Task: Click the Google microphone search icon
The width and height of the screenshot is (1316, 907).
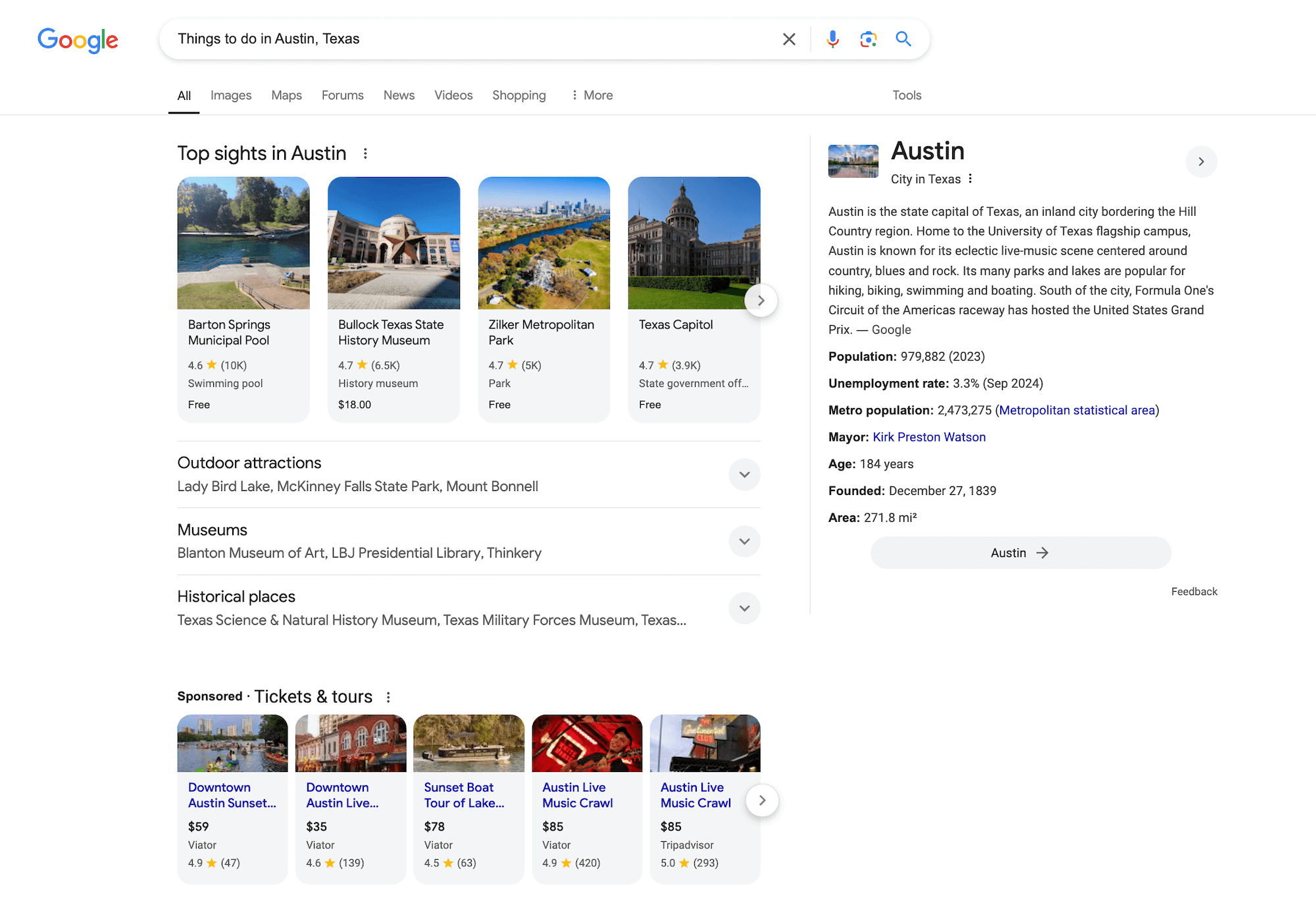Action: click(833, 39)
